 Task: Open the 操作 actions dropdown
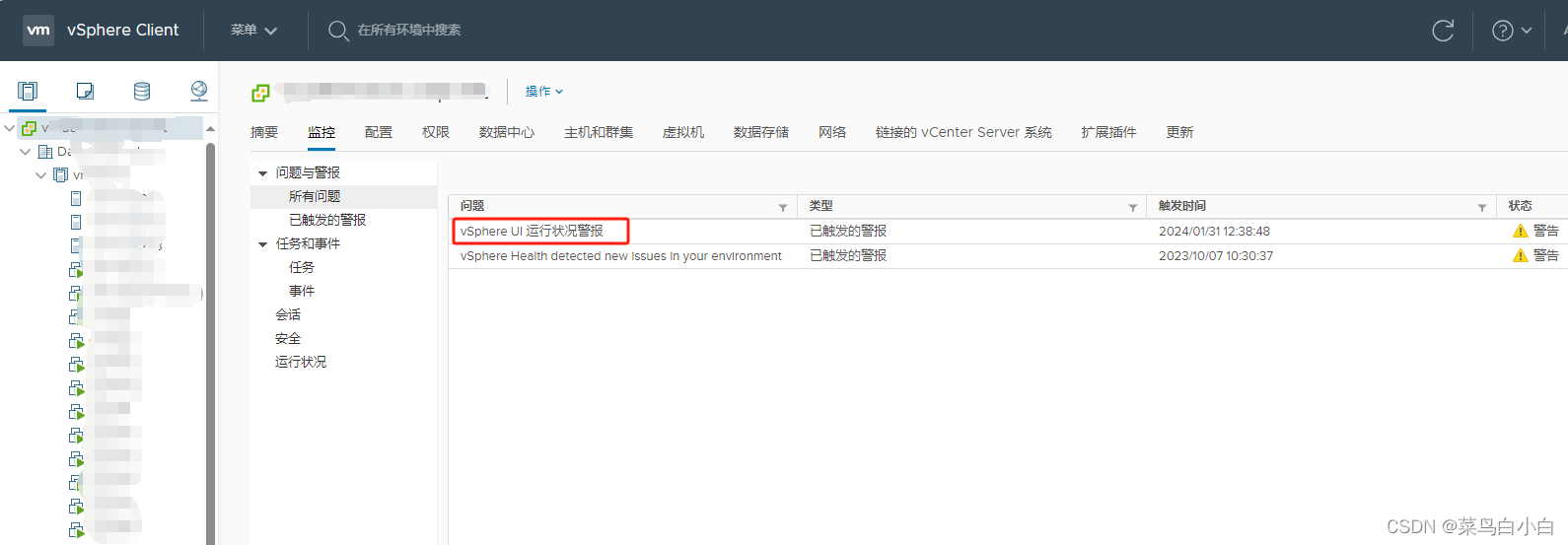(544, 91)
